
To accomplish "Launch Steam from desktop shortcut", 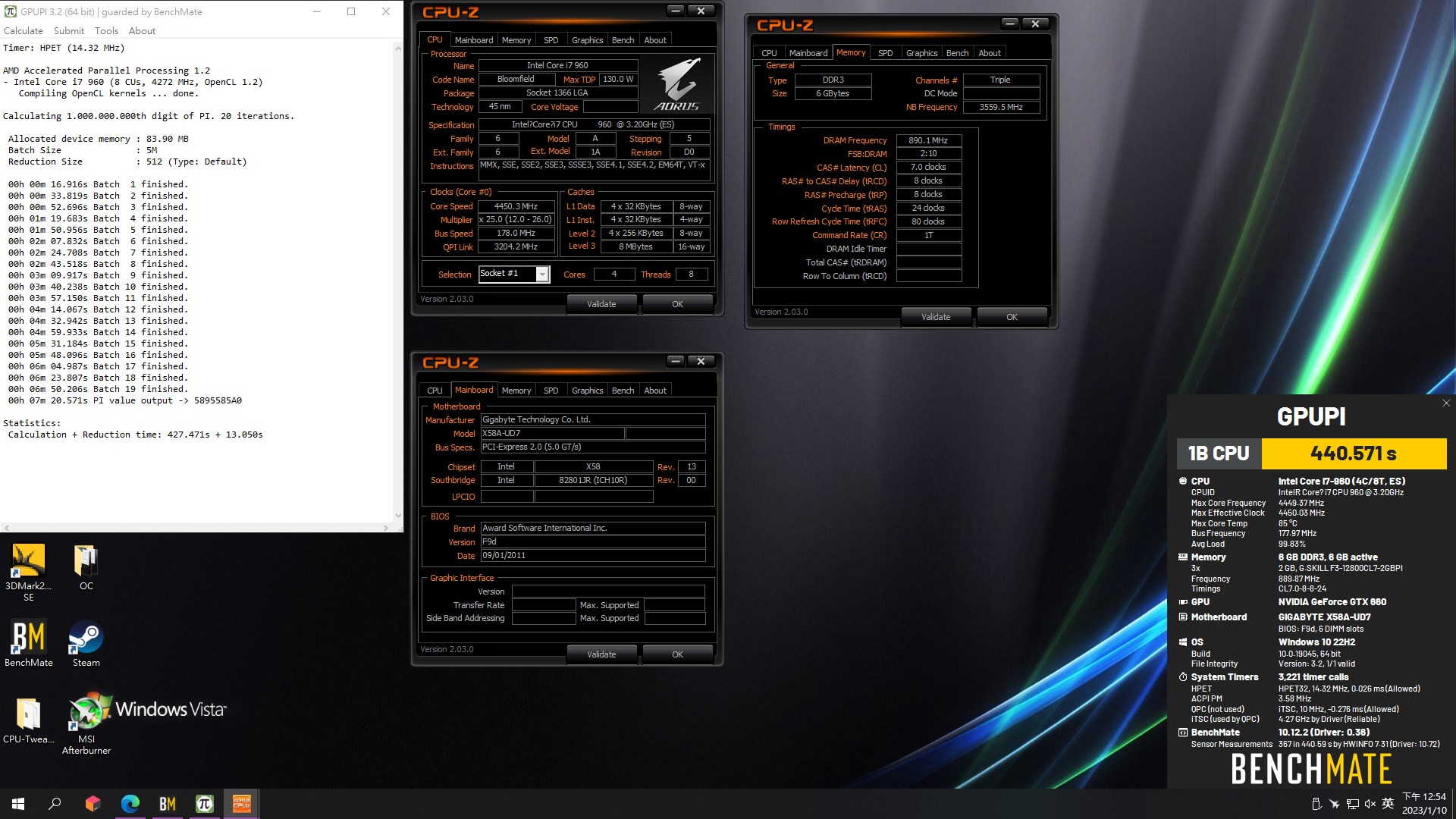I will pos(86,643).
